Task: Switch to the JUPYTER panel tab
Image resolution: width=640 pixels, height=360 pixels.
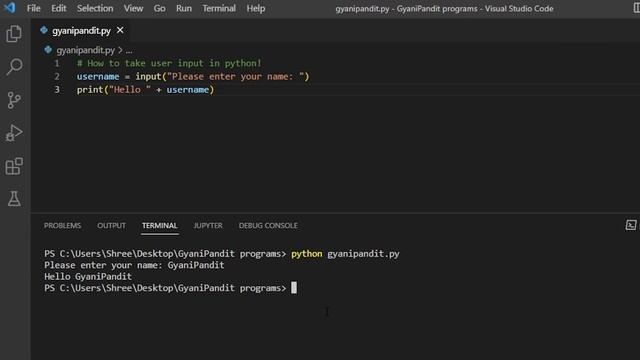Action: [x=208, y=225]
